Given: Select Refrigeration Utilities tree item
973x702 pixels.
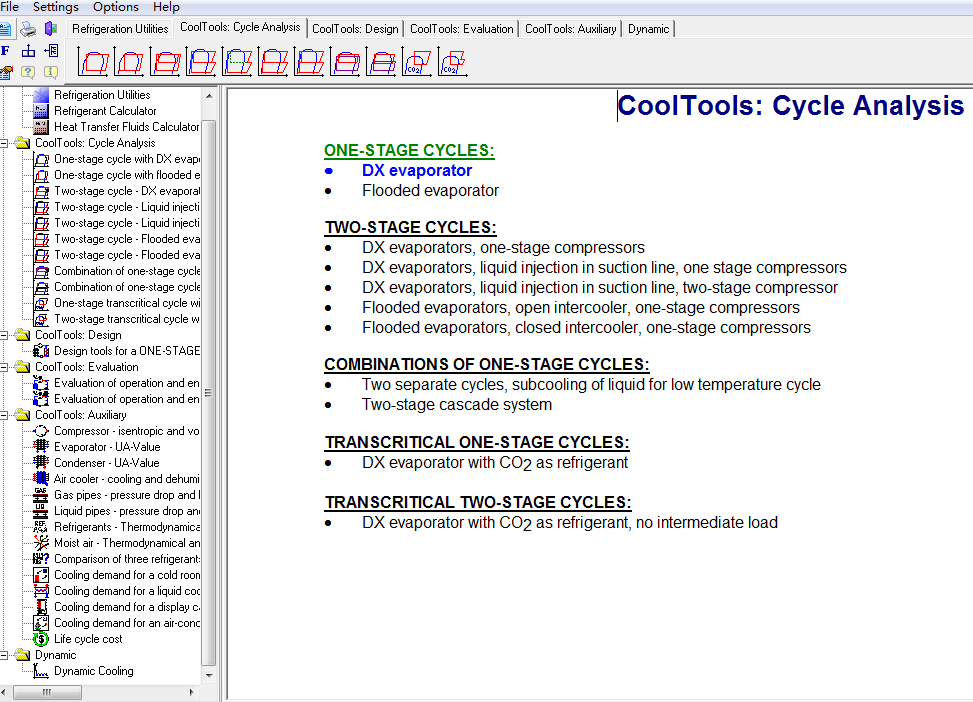Looking at the screenshot, I should (102, 95).
